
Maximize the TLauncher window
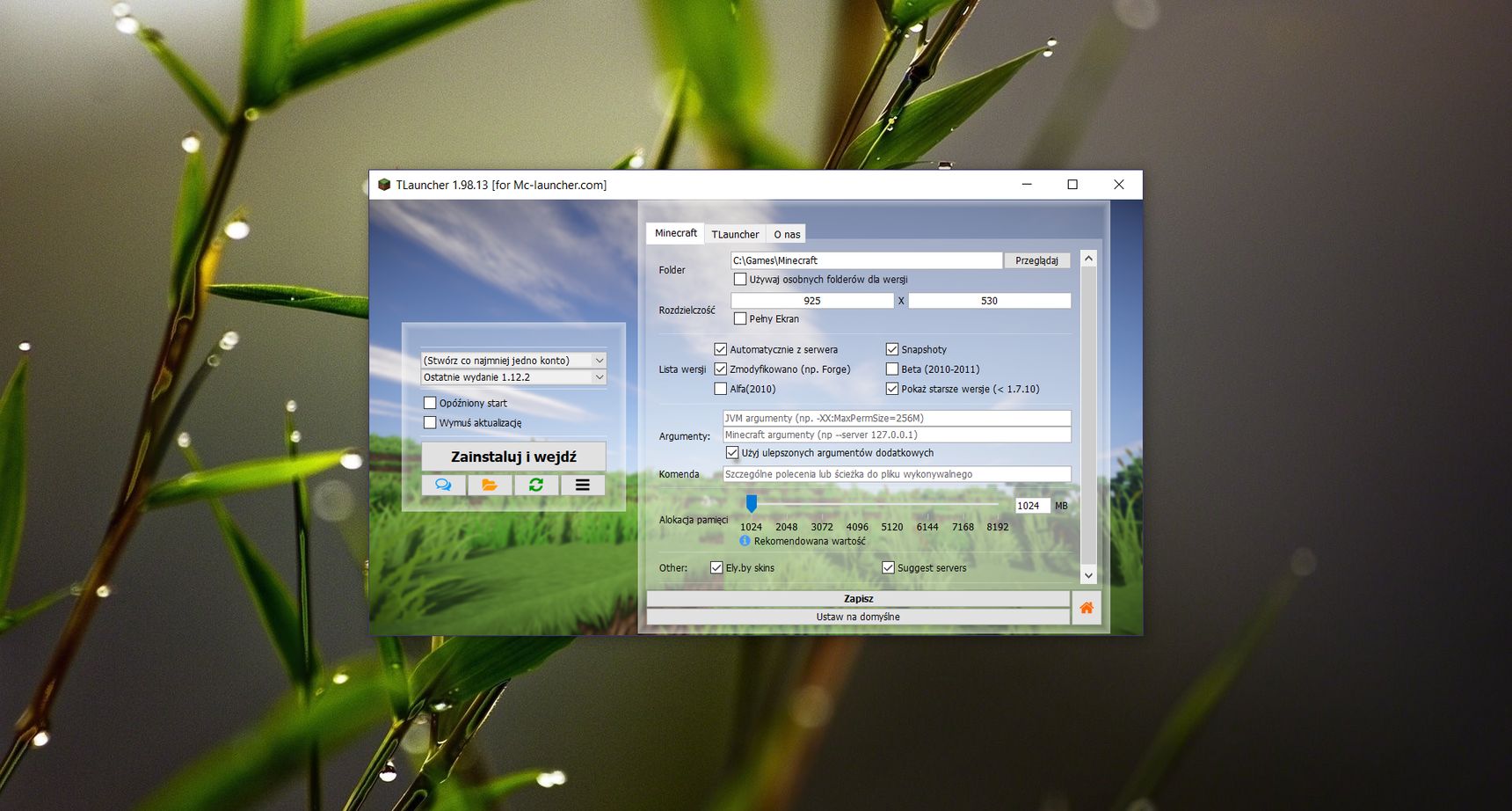coord(1072,185)
